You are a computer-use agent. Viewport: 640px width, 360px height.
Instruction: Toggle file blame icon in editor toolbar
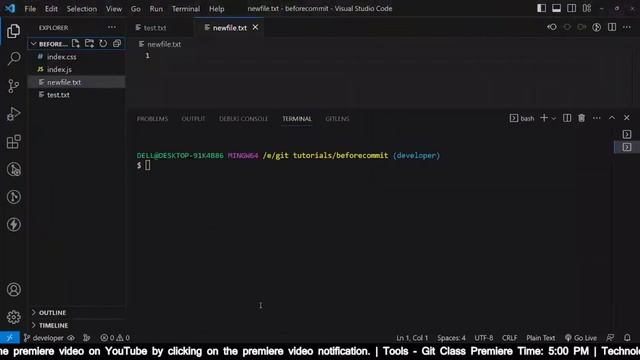pos(597,27)
